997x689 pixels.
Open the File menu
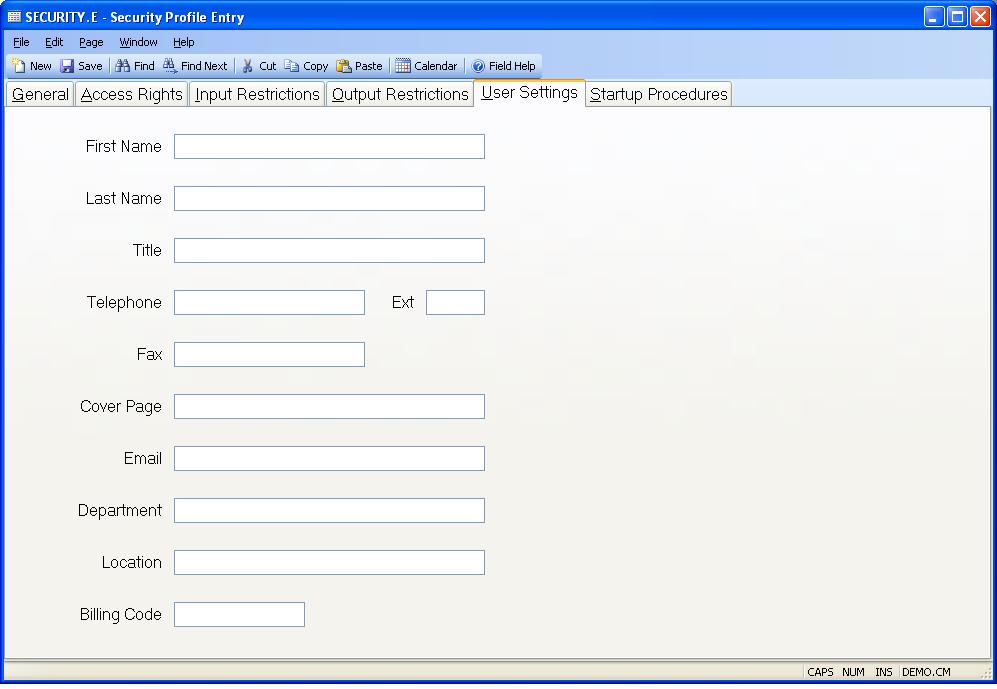(x=21, y=42)
